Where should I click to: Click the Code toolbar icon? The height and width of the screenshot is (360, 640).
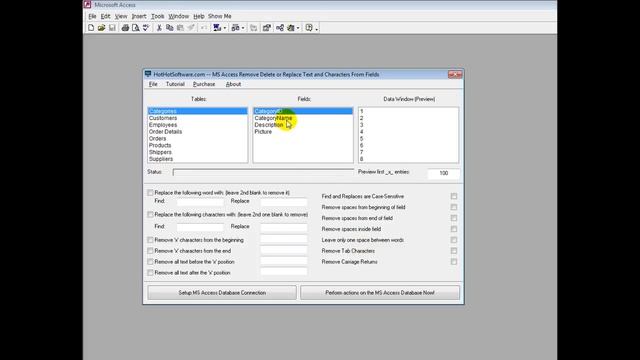pyautogui.click(x=253, y=28)
